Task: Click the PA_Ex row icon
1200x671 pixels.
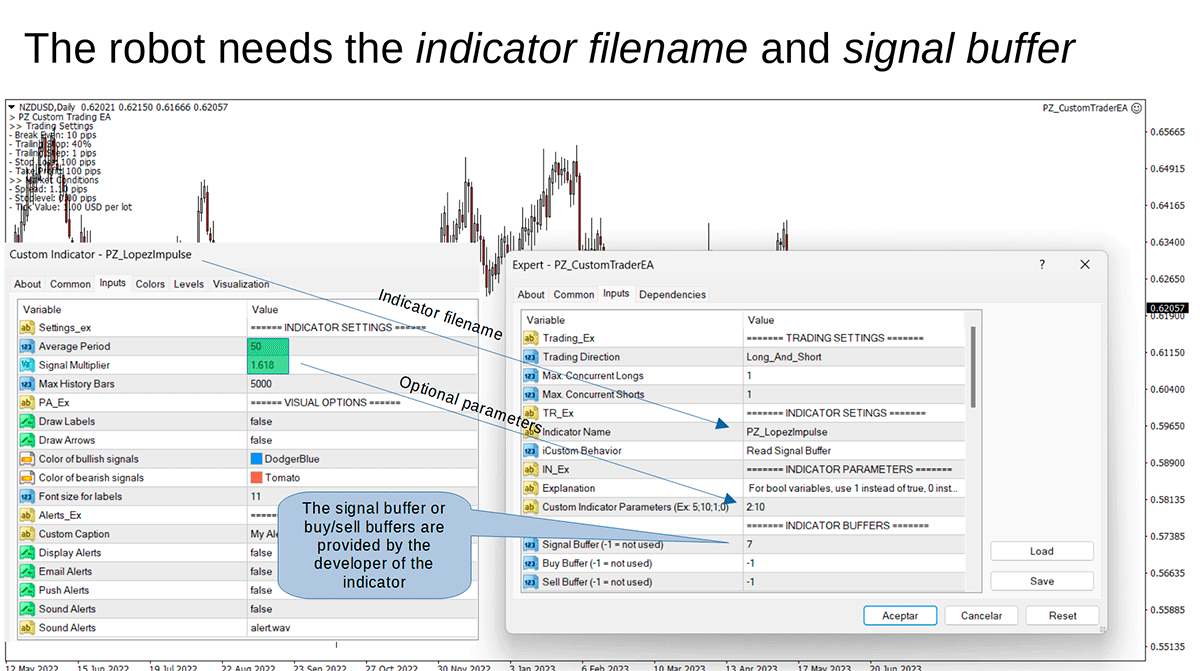Action: click(27, 403)
